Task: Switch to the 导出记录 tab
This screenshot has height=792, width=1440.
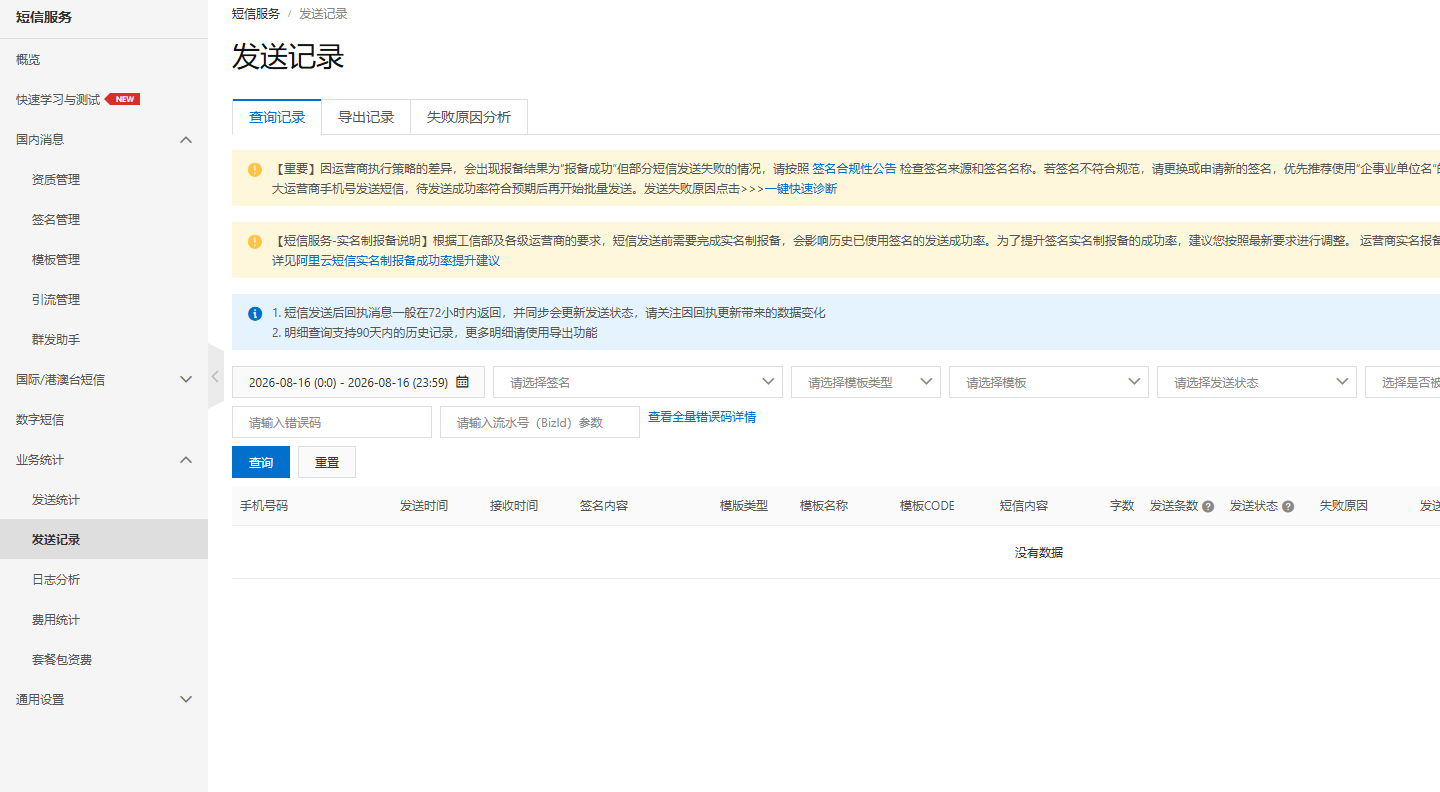Action: click(x=366, y=117)
